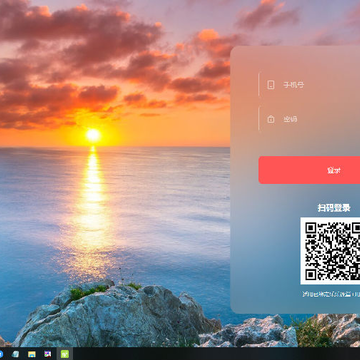This screenshot has height=360, width=360.
Task: Click the lock icon beside 密码
Action: (x=271, y=119)
